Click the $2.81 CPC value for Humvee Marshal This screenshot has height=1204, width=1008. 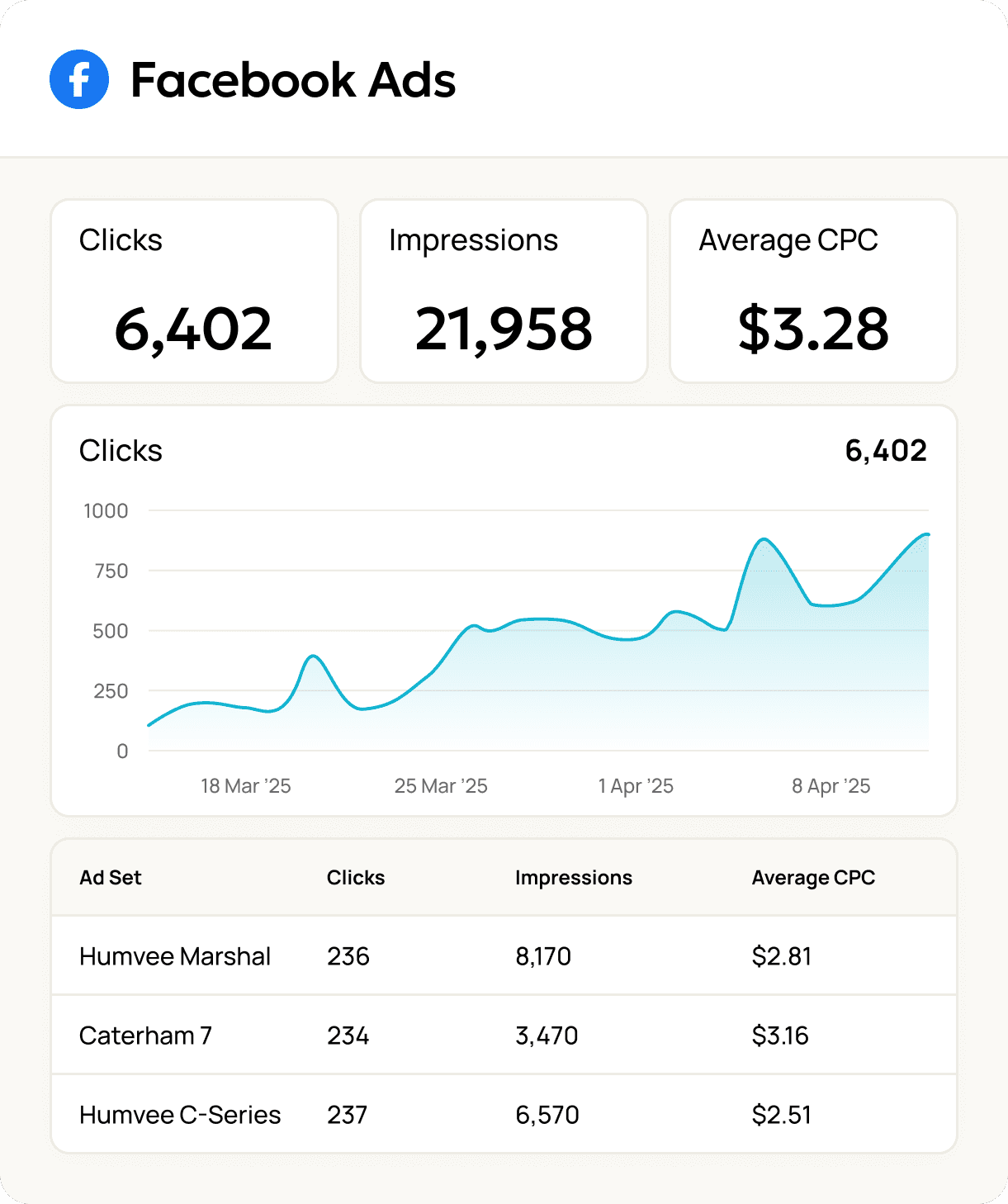tap(781, 955)
